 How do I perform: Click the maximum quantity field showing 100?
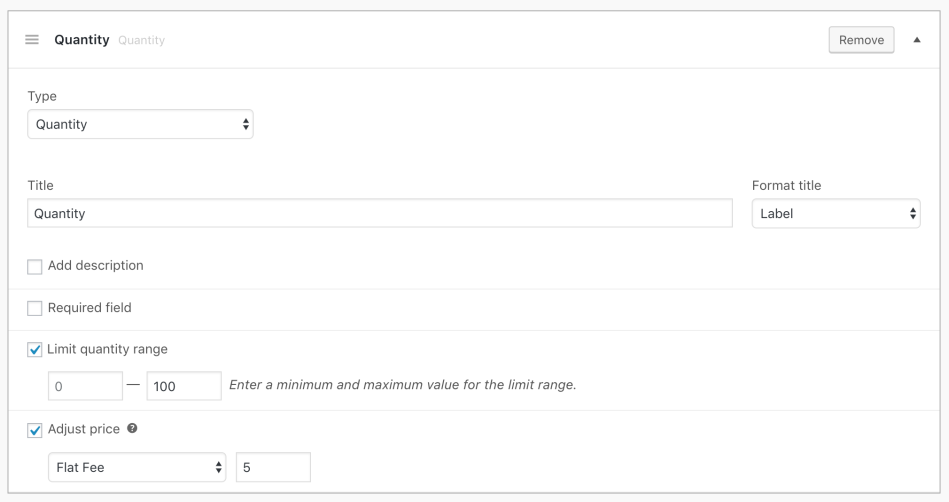pos(184,386)
